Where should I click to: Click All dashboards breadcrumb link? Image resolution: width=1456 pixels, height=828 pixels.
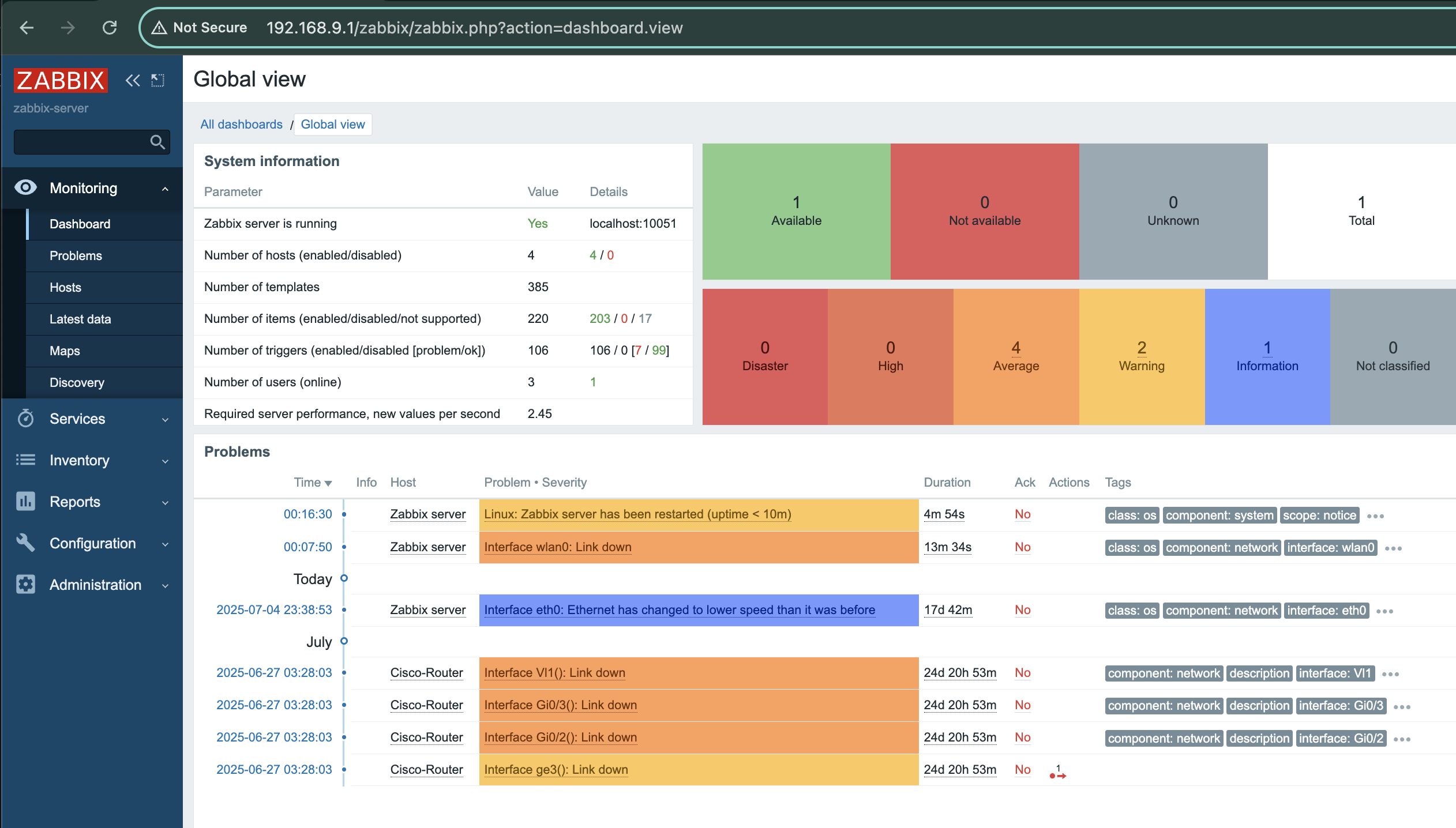pos(241,124)
